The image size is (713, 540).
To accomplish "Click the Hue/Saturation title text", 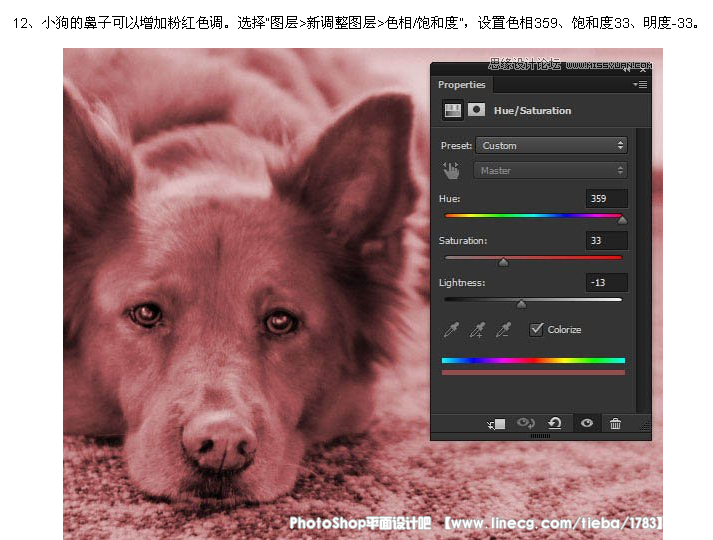I will 532,110.
